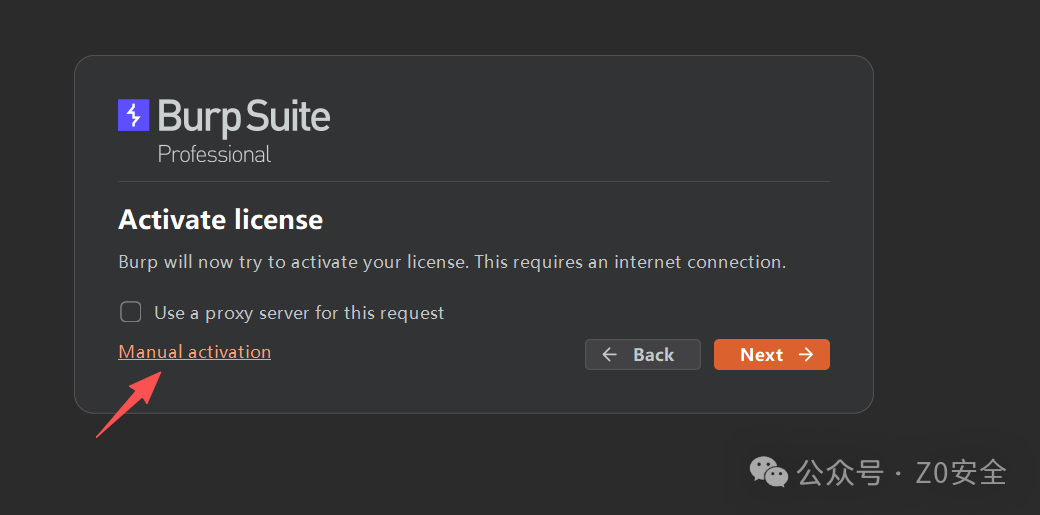Click the "Burp will now try to activate" sentence

click(294, 261)
